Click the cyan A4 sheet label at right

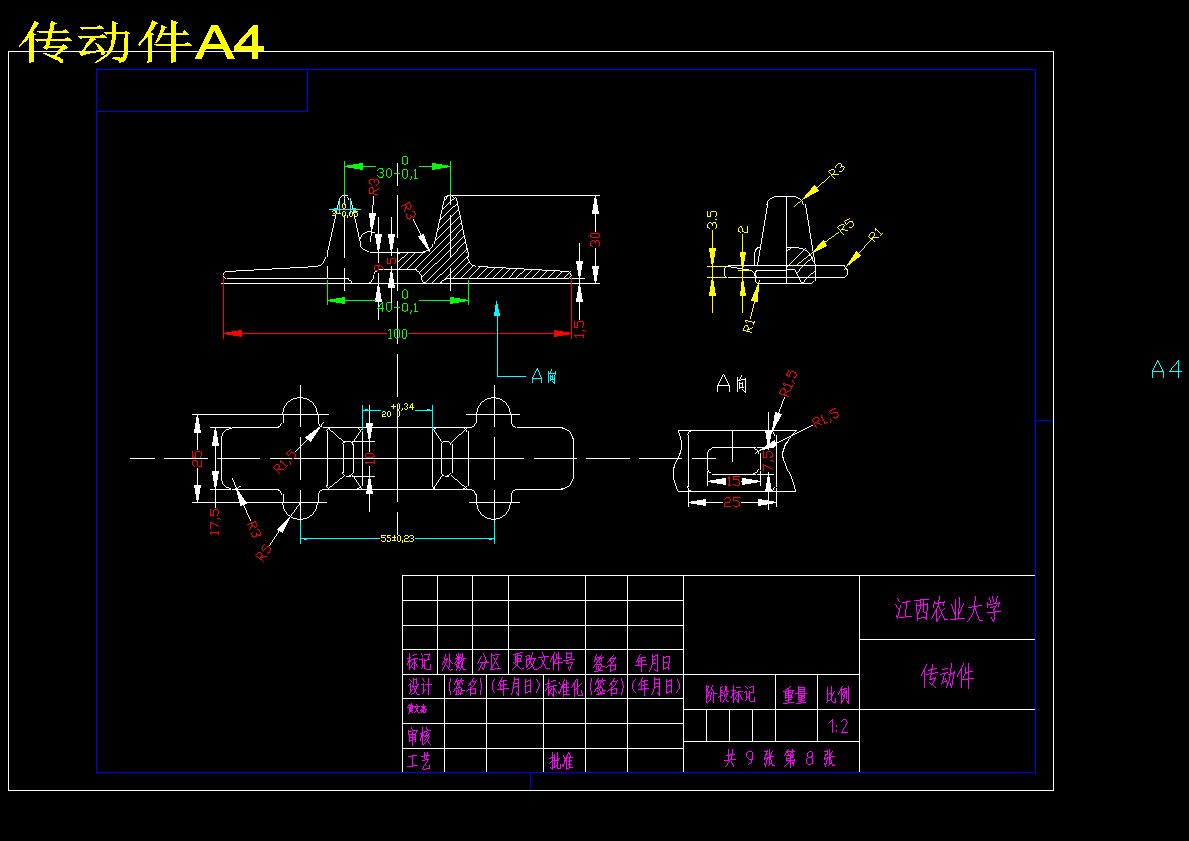(x=1166, y=369)
